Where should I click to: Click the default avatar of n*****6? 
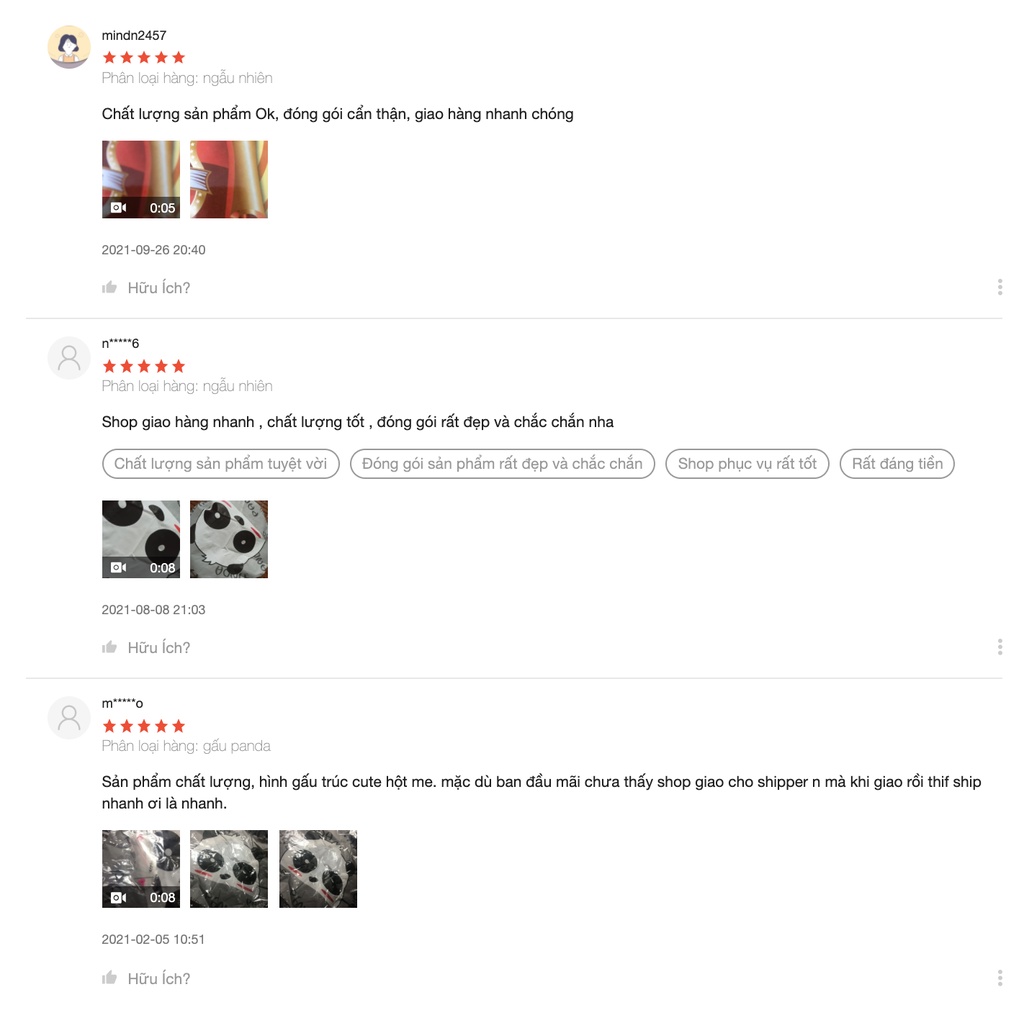click(69, 358)
